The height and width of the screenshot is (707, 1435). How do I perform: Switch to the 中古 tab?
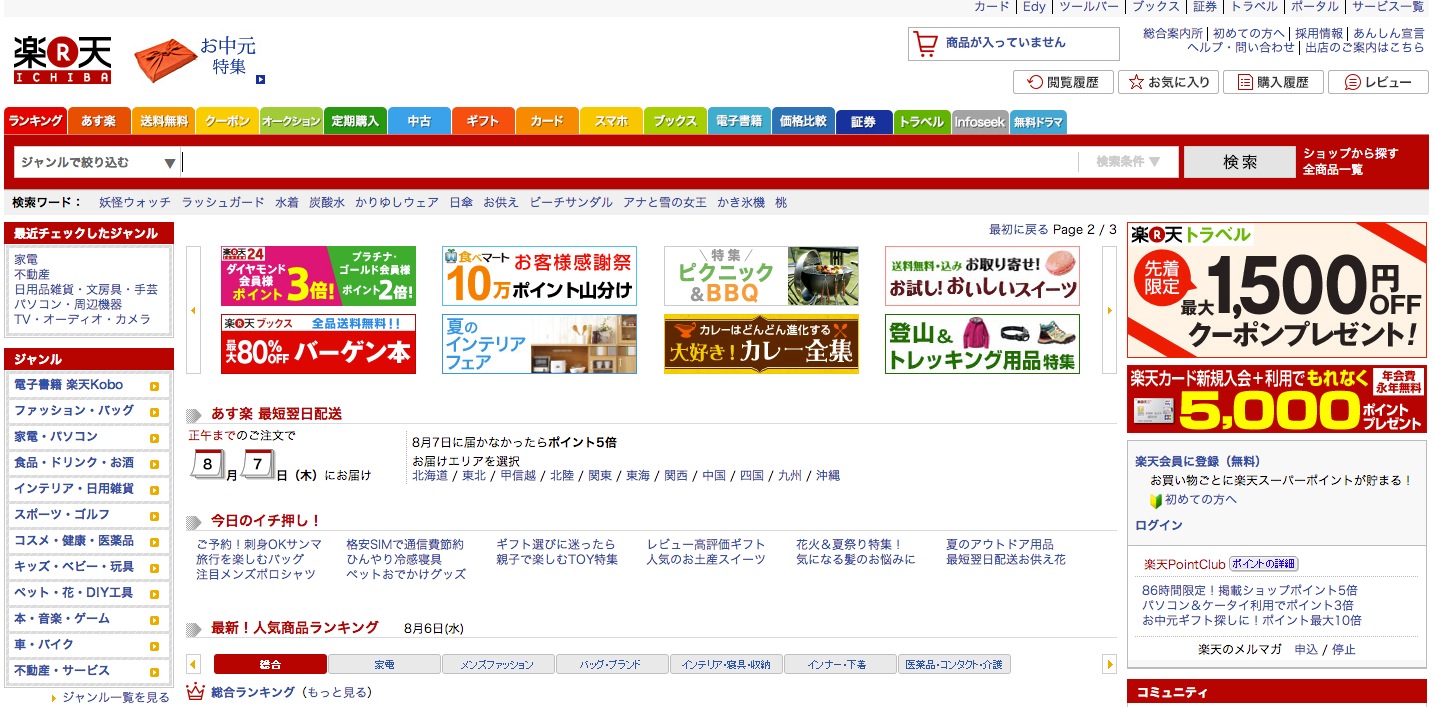tap(419, 120)
